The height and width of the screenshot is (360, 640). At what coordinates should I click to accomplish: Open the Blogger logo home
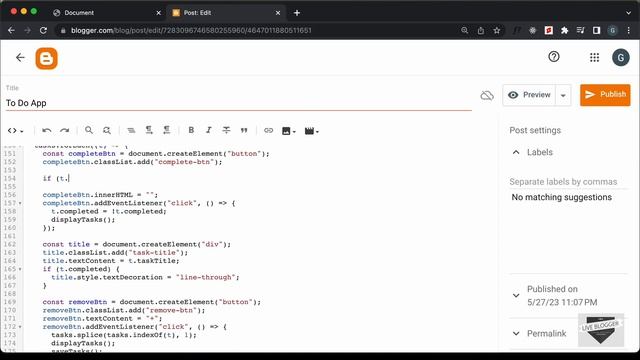[46, 59]
